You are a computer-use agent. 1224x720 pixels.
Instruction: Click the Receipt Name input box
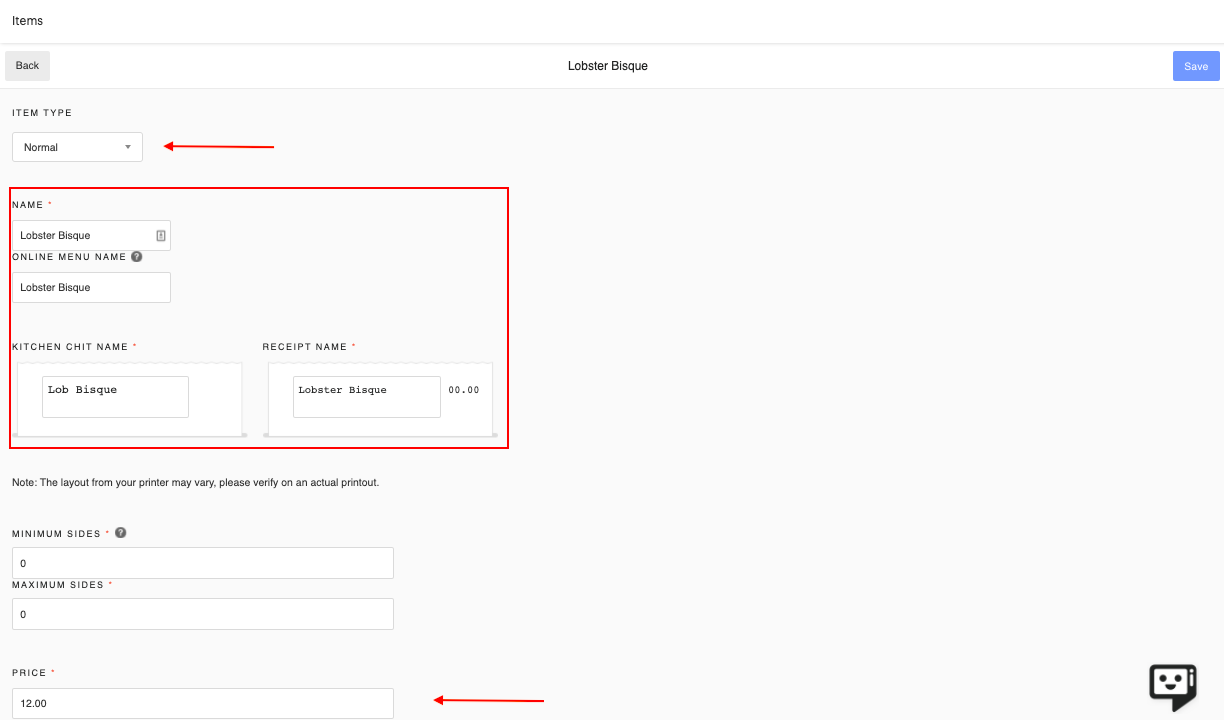[x=366, y=396]
